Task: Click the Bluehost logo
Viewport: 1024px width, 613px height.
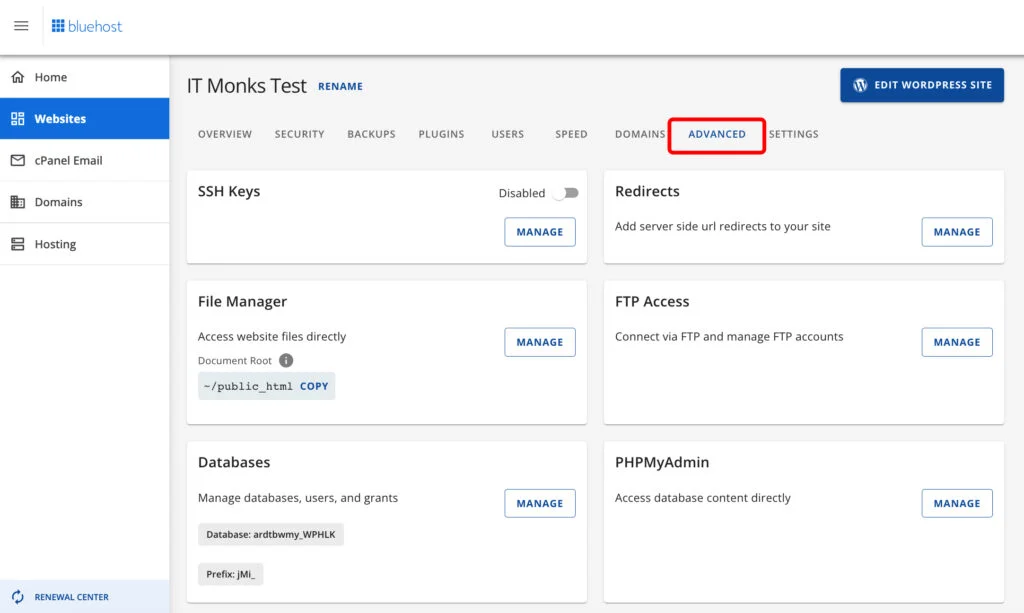Action: tap(87, 26)
